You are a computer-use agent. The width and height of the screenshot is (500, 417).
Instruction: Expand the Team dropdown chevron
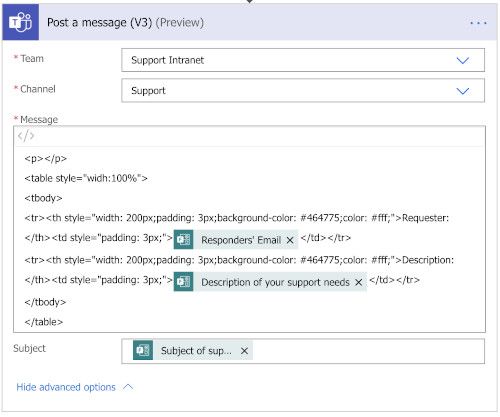463,60
